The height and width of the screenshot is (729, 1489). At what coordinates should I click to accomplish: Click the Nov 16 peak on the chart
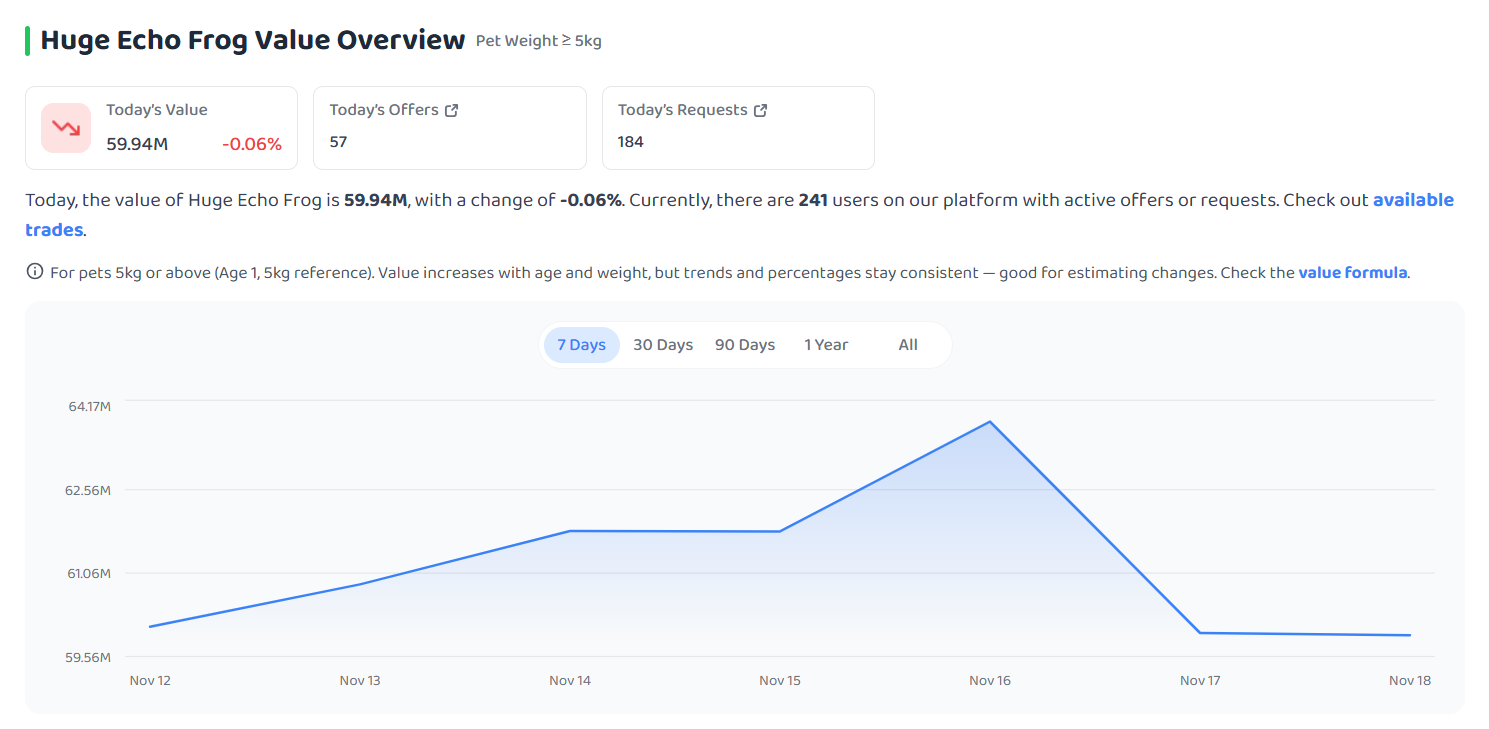[990, 421]
